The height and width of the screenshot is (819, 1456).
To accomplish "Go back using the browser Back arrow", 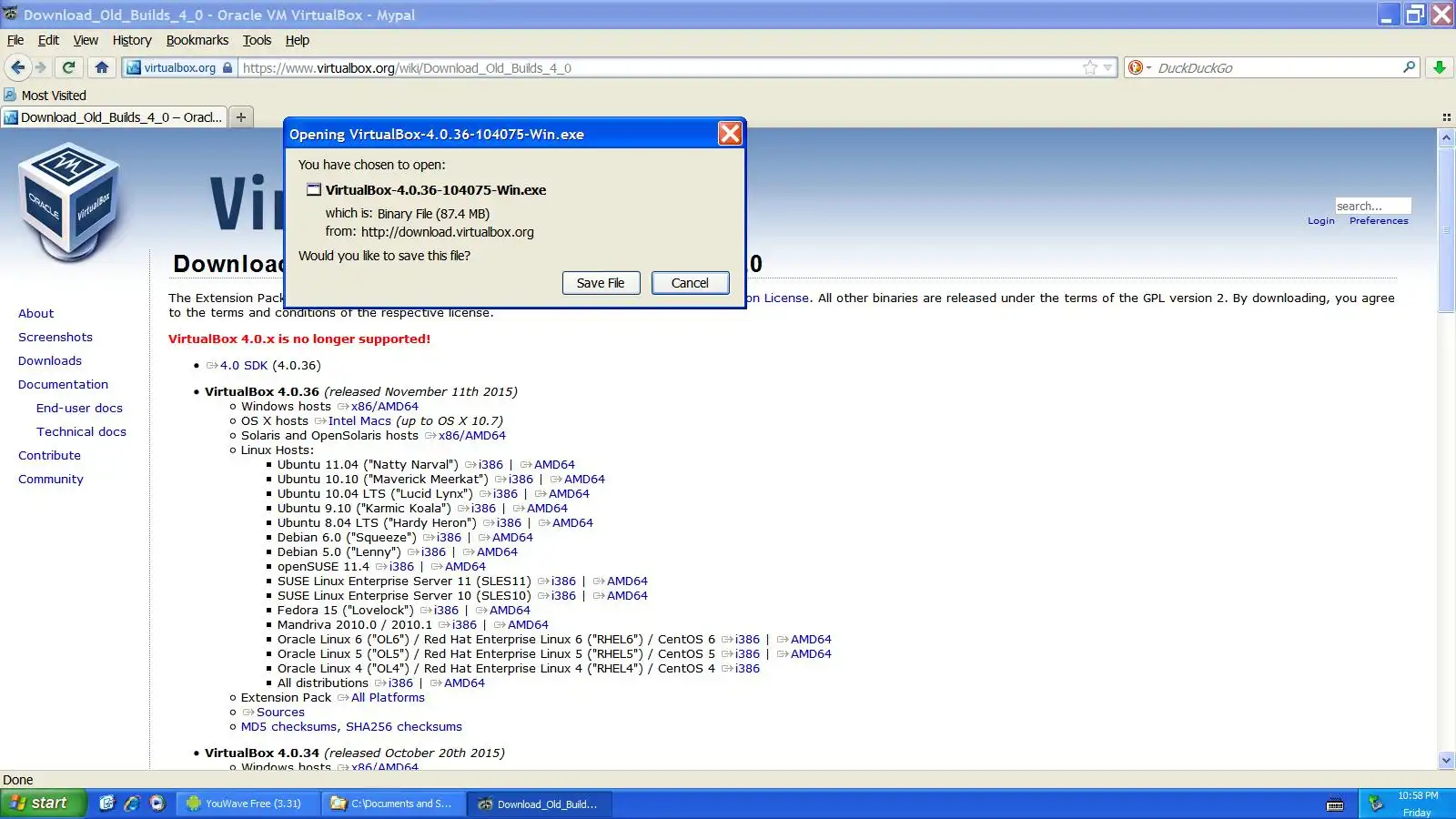I will 17,67.
